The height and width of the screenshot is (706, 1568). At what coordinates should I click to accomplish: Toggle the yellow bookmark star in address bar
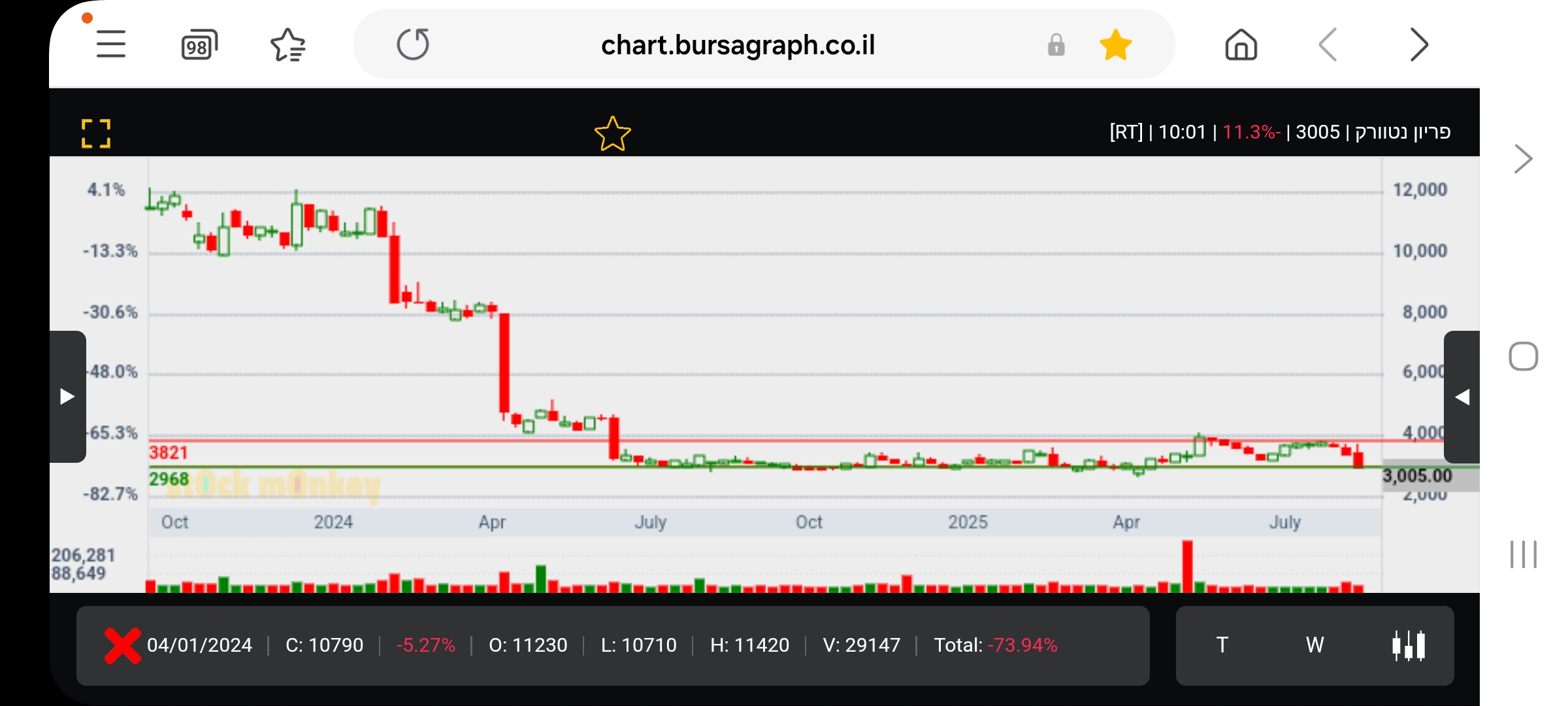coord(1115,45)
